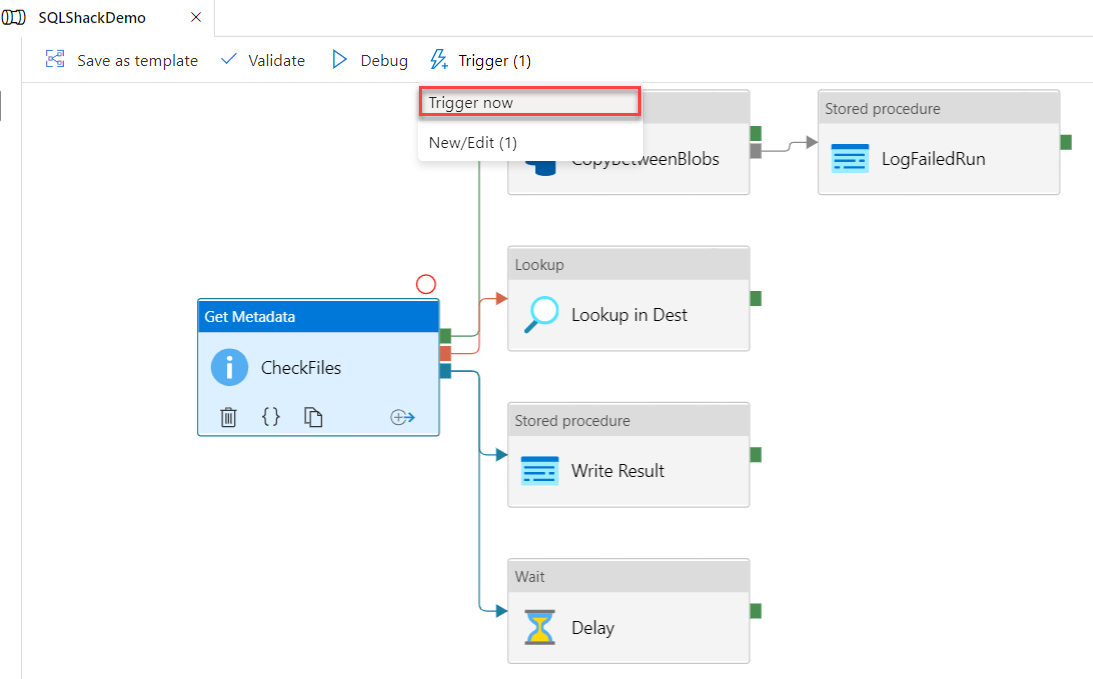
Task: Click the red failure port on CheckFiles
Action: pos(446,353)
